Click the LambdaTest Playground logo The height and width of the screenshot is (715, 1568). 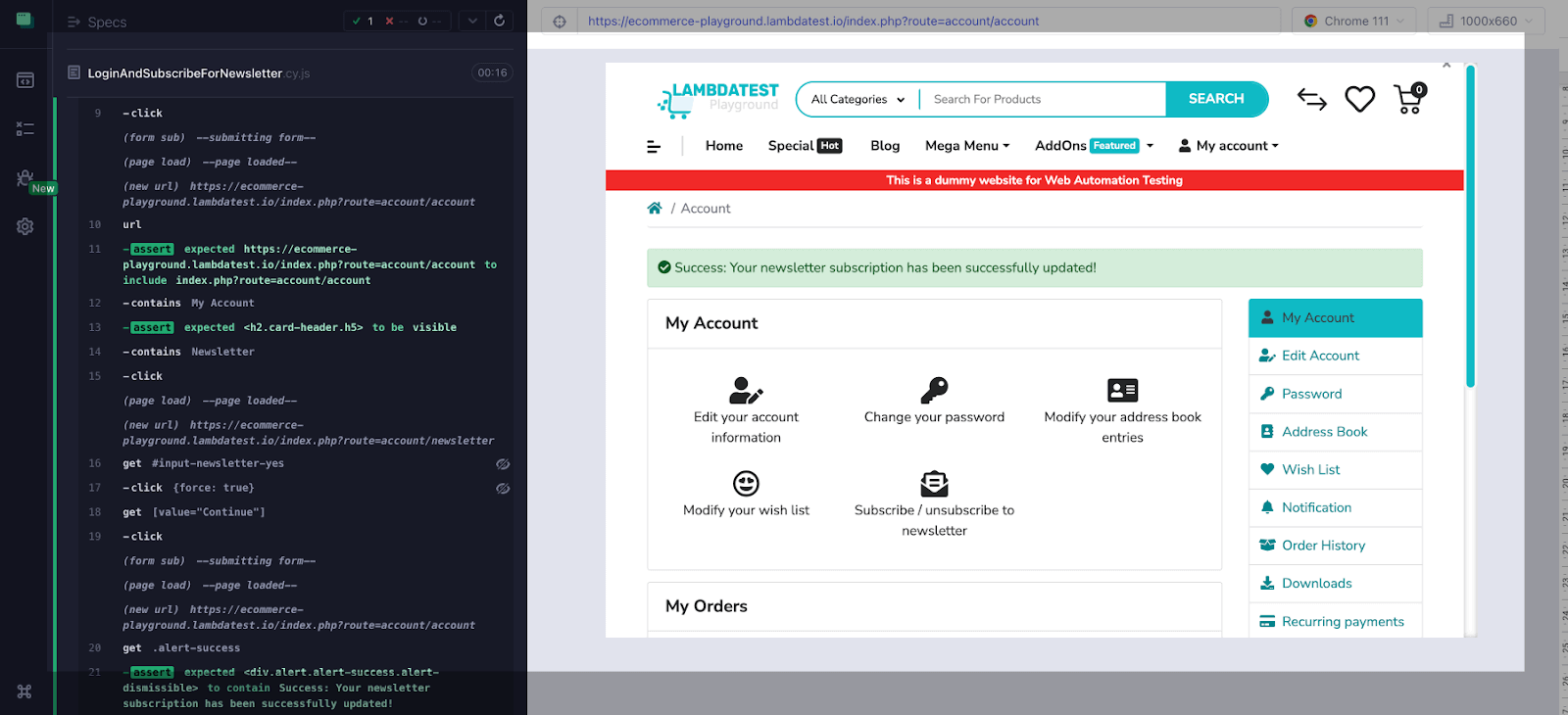(x=717, y=99)
